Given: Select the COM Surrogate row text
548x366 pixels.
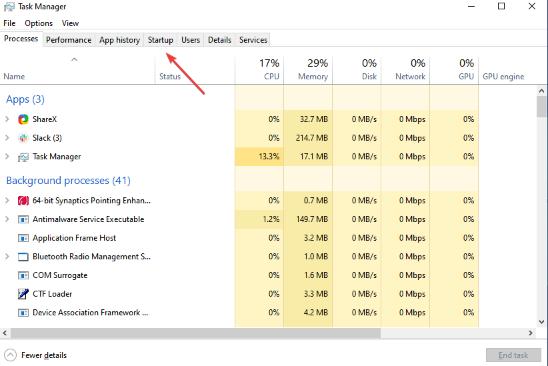Looking at the screenshot, I should [60, 275].
